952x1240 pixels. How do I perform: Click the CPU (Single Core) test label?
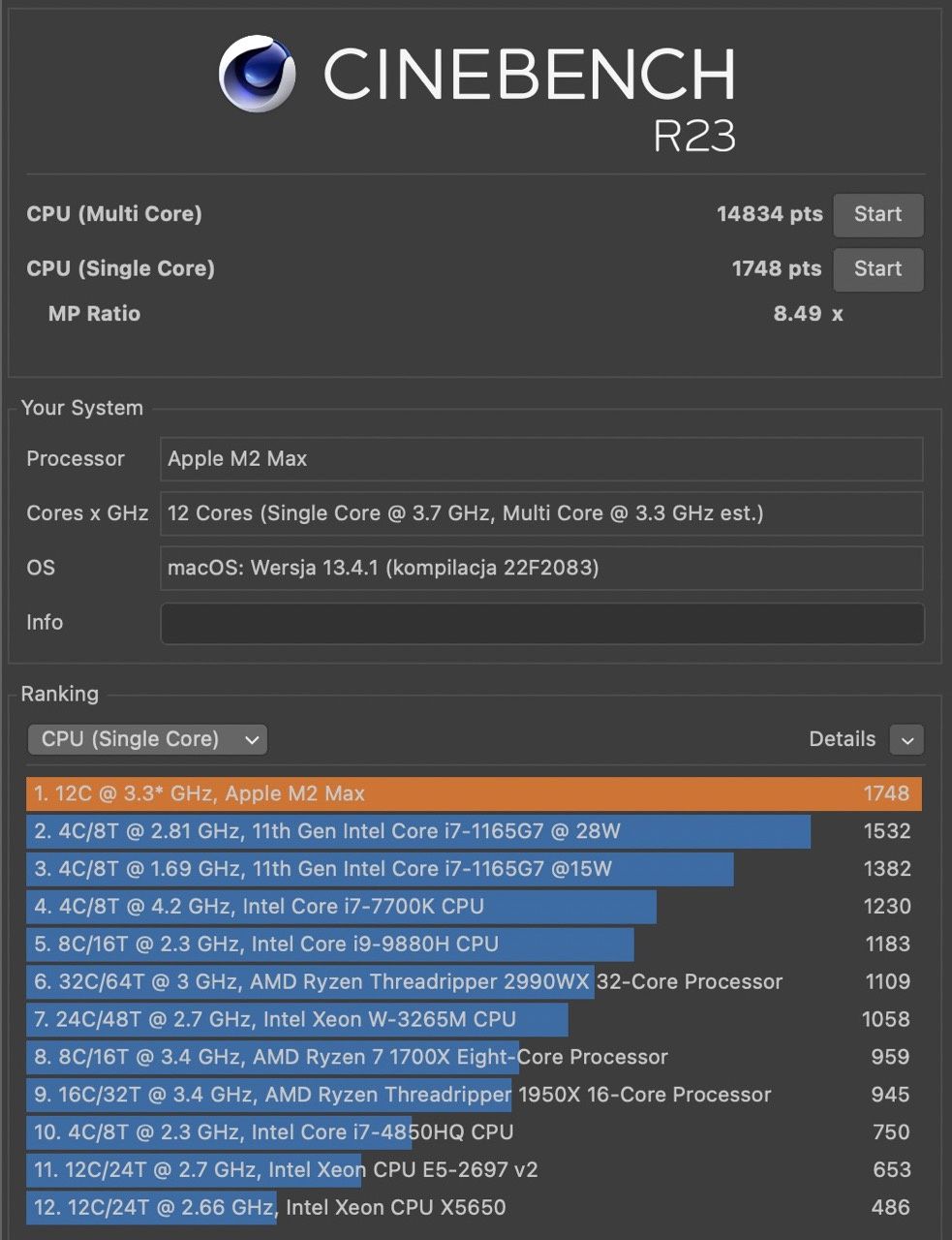[x=120, y=268]
